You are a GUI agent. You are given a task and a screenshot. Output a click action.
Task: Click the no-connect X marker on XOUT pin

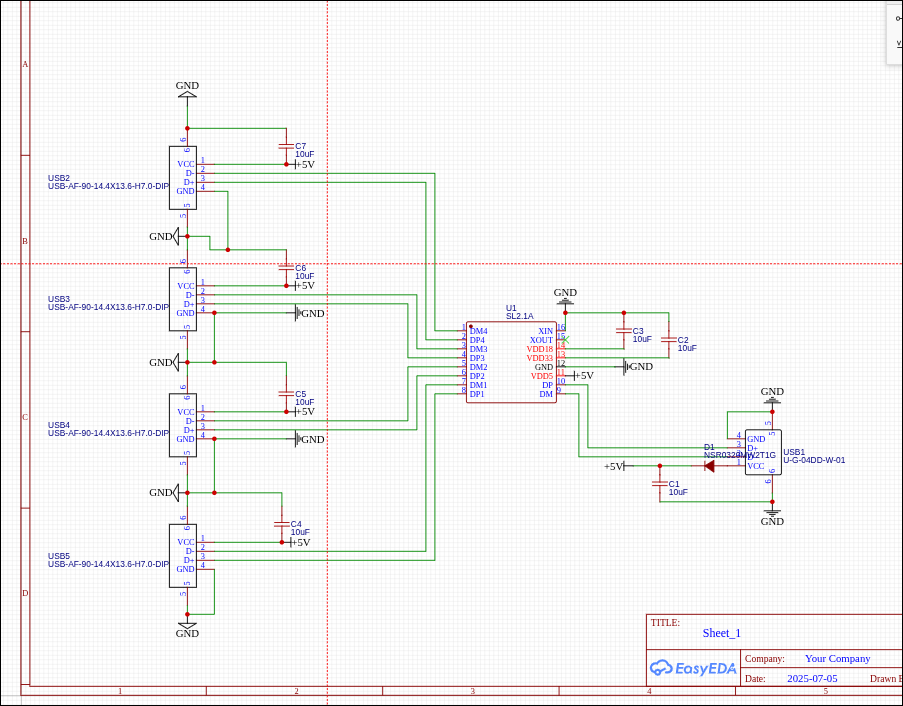coord(565,340)
